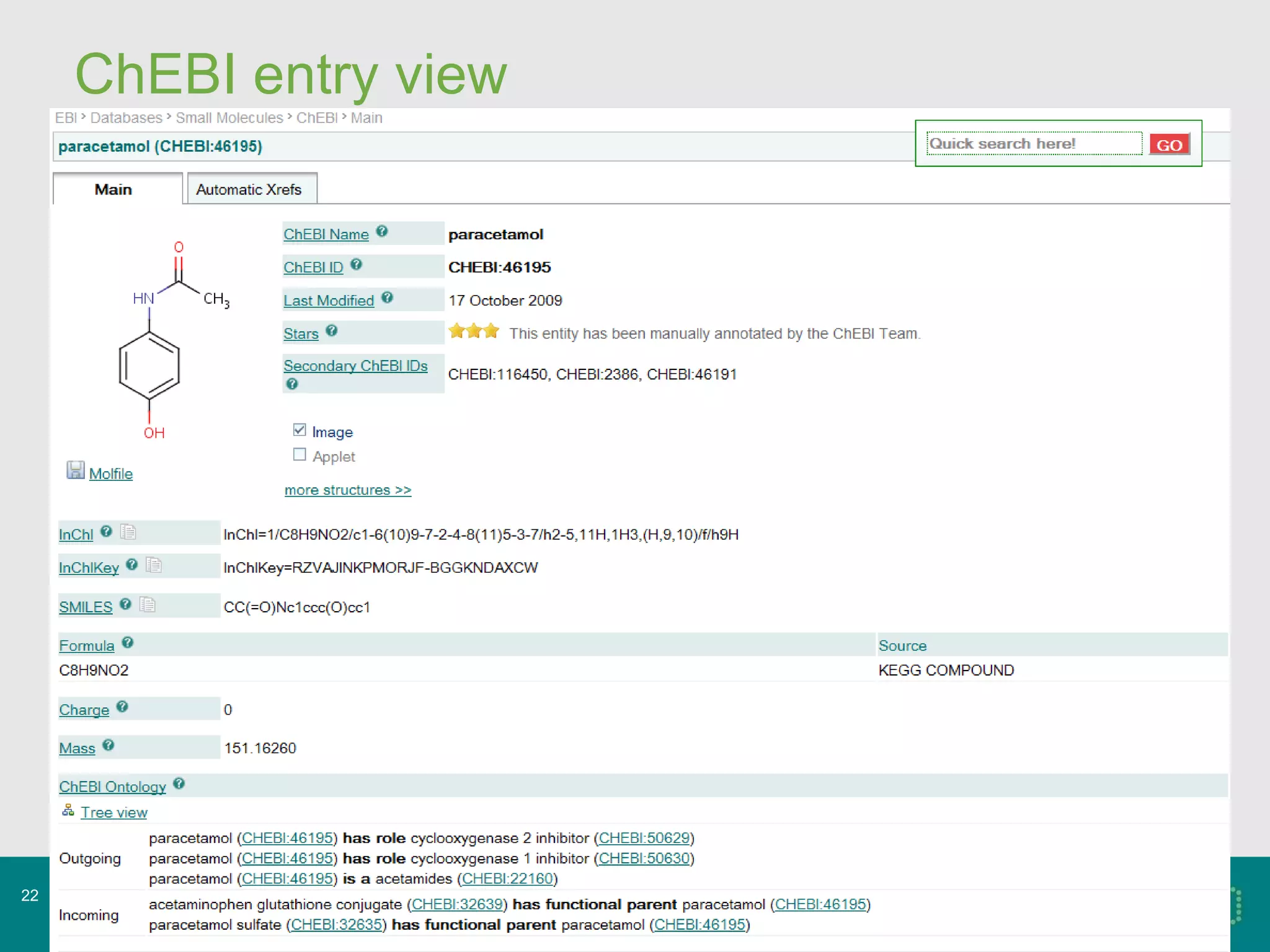
Task: Click the ChEBI Name label link
Action: coord(326,234)
